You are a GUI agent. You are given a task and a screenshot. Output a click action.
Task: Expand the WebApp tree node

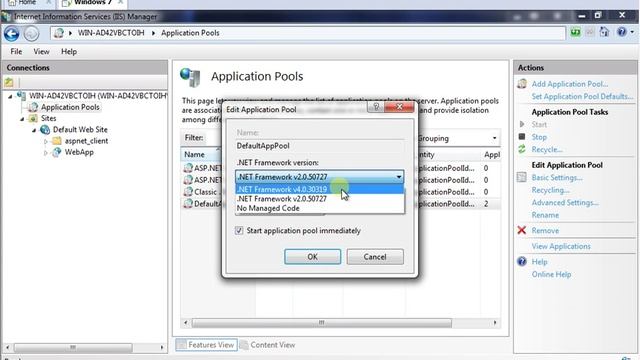pos(46,153)
